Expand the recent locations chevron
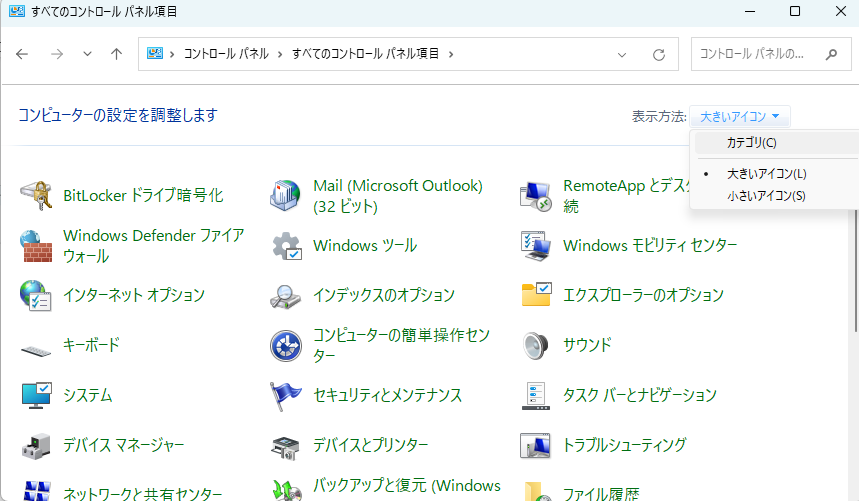 pyautogui.click(x=87, y=54)
